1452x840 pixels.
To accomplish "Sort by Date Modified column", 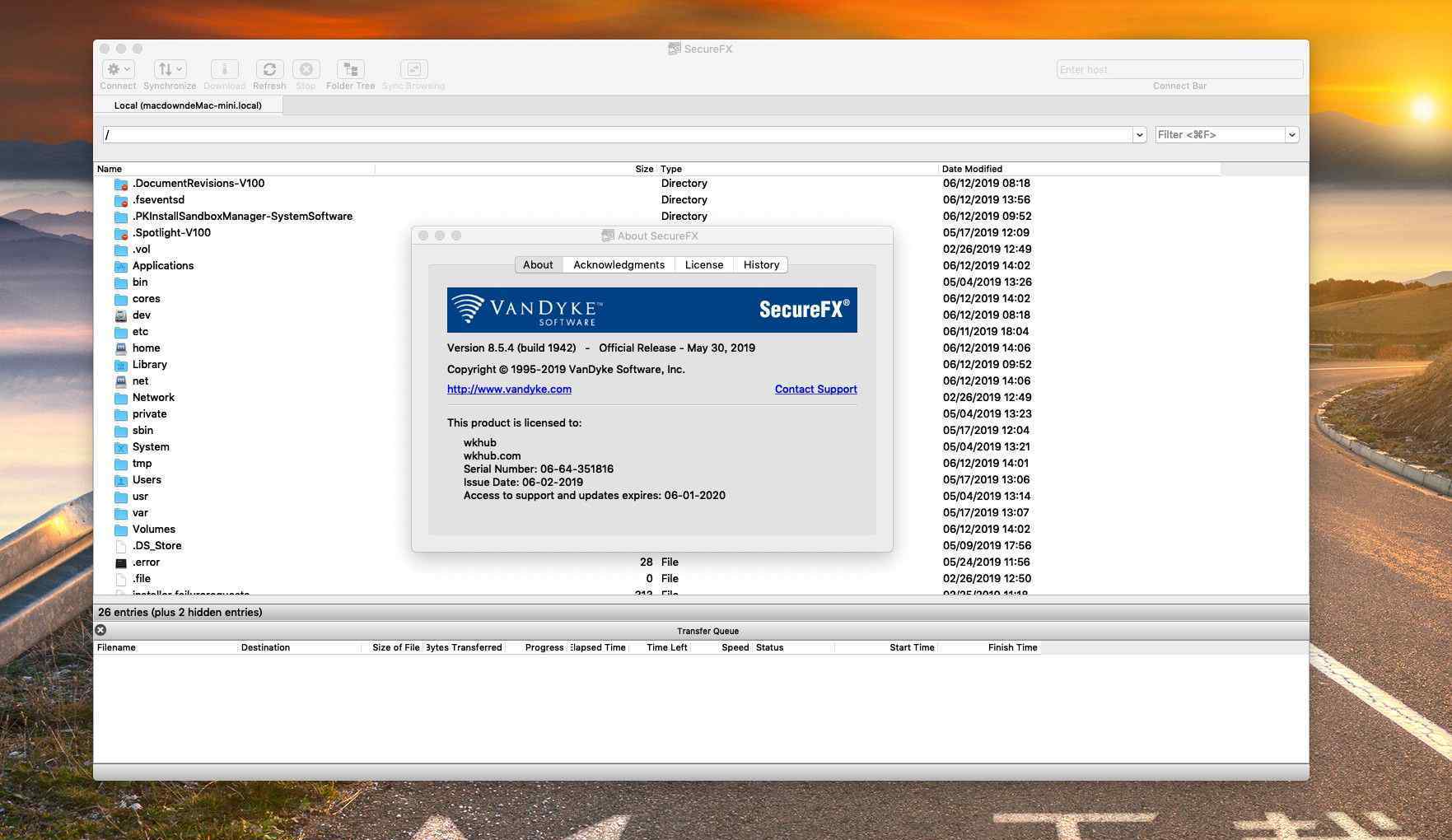I will coord(1079,169).
